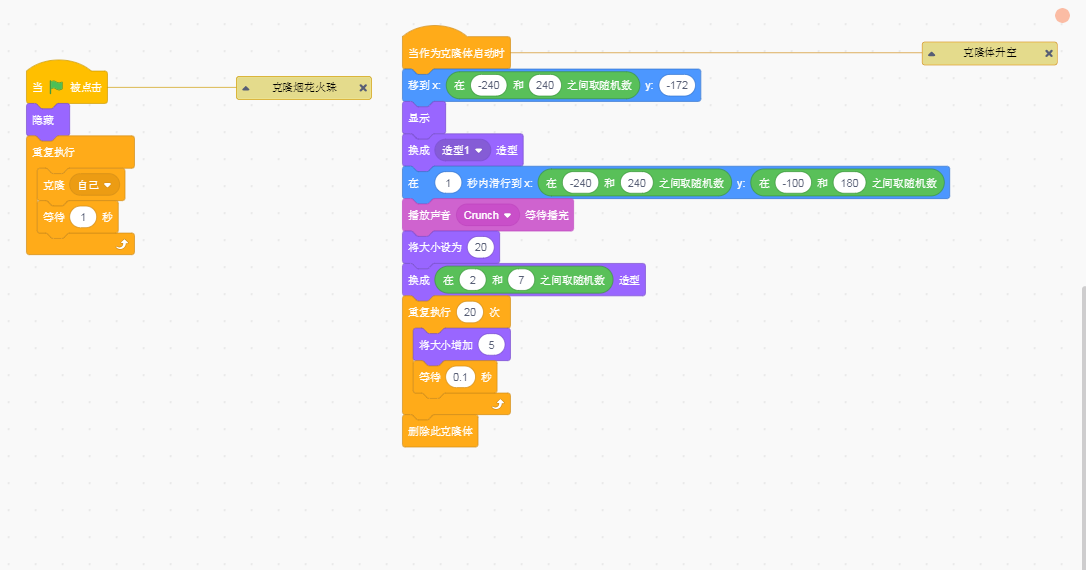The width and height of the screenshot is (1086, 570).
Task: Click the green flag icon in hat block
Action: pyautogui.click(x=56, y=87)
